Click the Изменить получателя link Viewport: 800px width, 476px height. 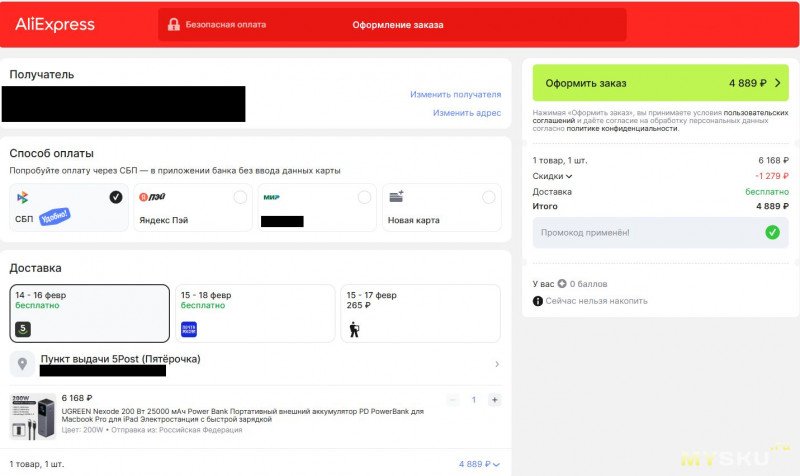tap(455, 94)
